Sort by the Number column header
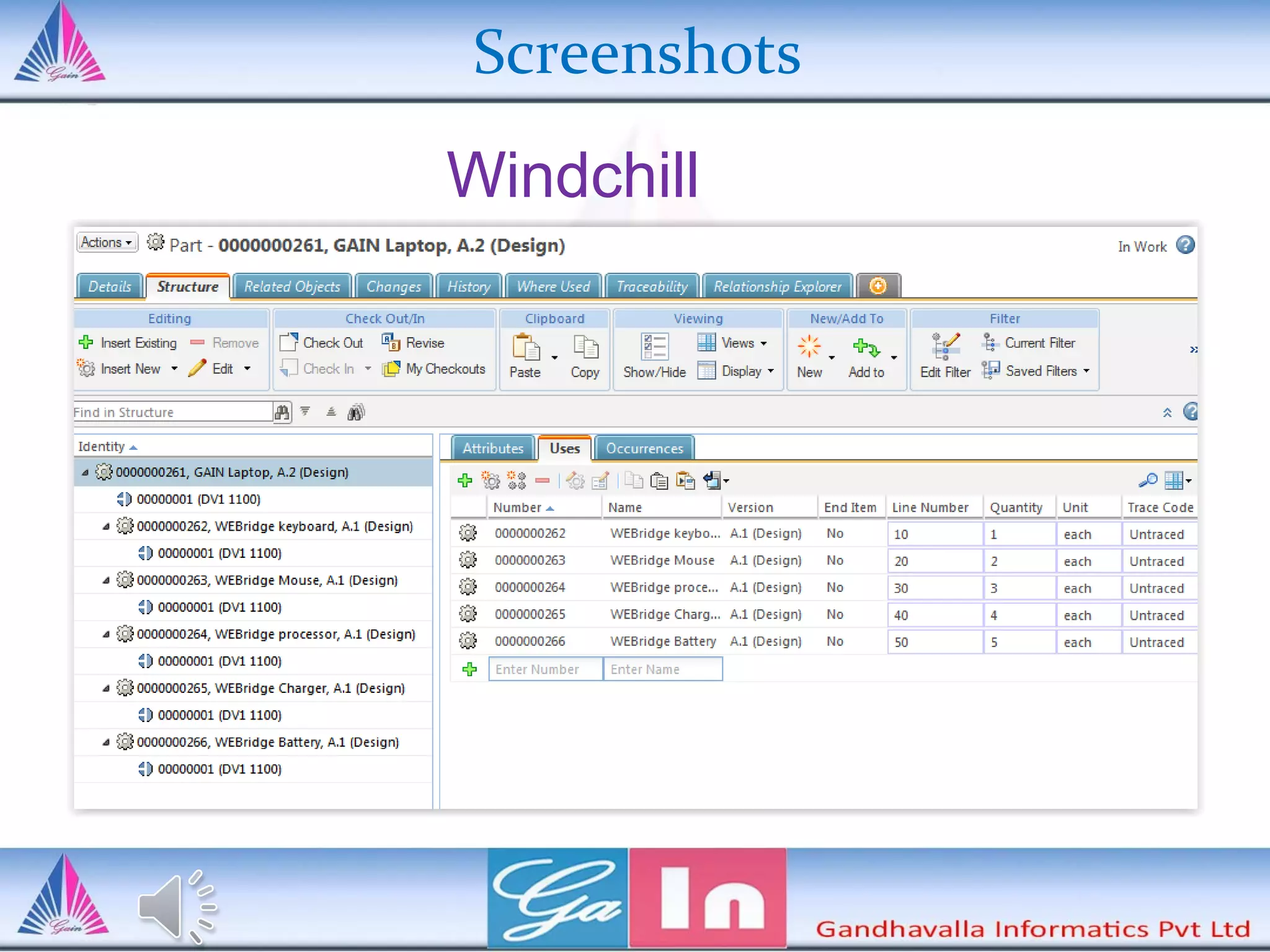This screenshot has width=1270, height=952. pyautogui.click(x=544, y=508)
